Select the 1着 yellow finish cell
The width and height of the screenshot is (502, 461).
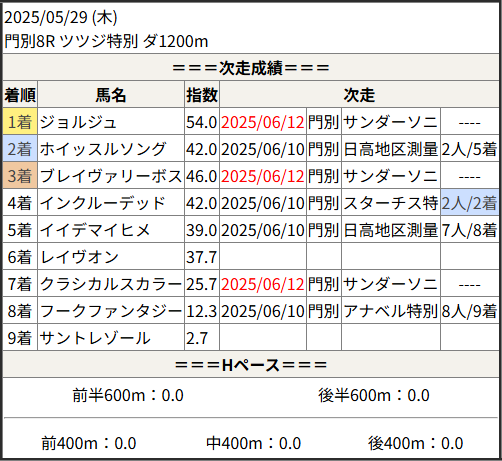click(x=20, y=122)
